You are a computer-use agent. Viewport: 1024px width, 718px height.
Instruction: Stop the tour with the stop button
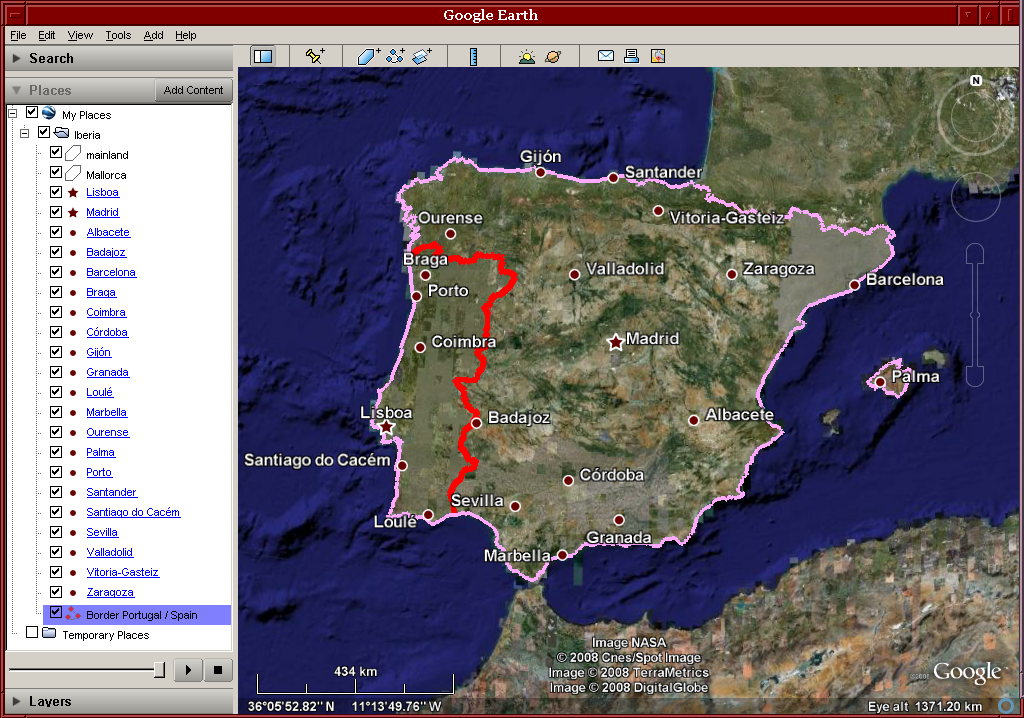coord(218,670)
